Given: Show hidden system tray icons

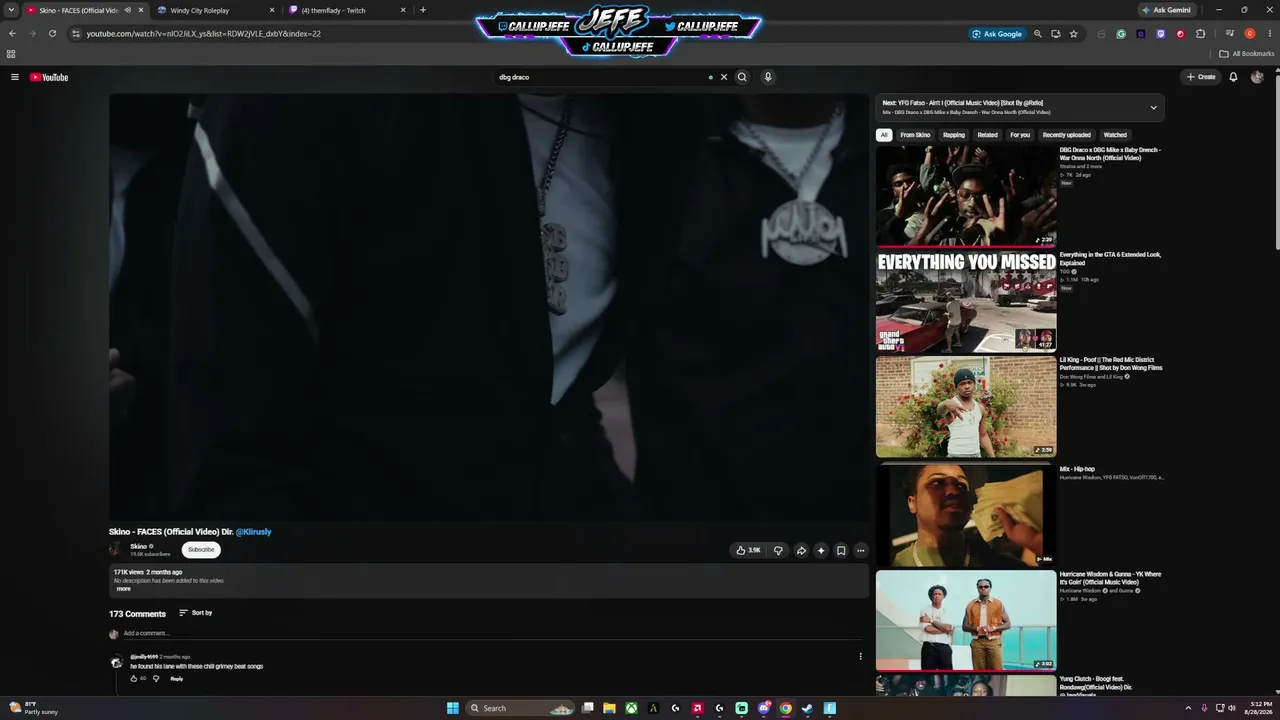Looking at the screenshot, I should click(1188, 708).
